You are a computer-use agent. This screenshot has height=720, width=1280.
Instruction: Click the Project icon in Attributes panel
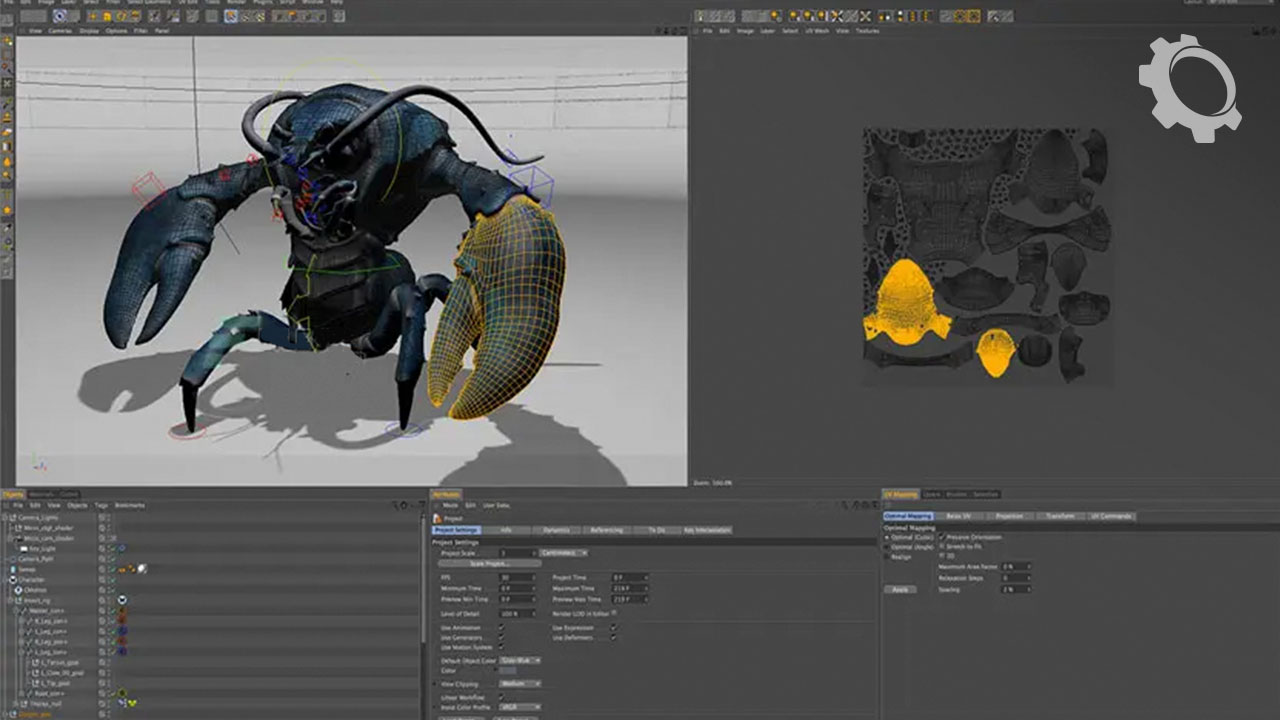(437, 518)
